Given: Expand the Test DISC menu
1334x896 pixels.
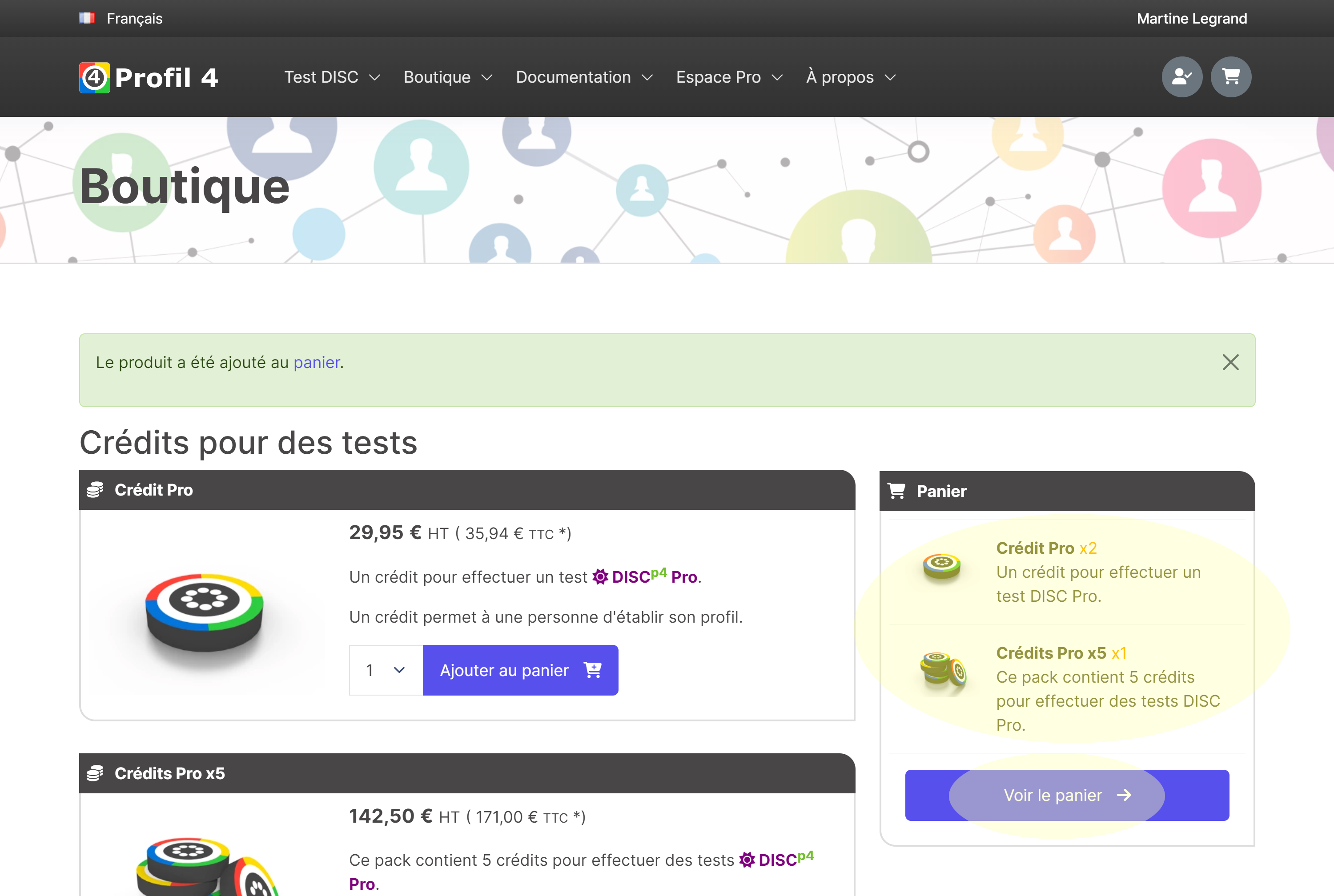Looking at the screenshot, I should pyautogui.click(x=332, y=77).
